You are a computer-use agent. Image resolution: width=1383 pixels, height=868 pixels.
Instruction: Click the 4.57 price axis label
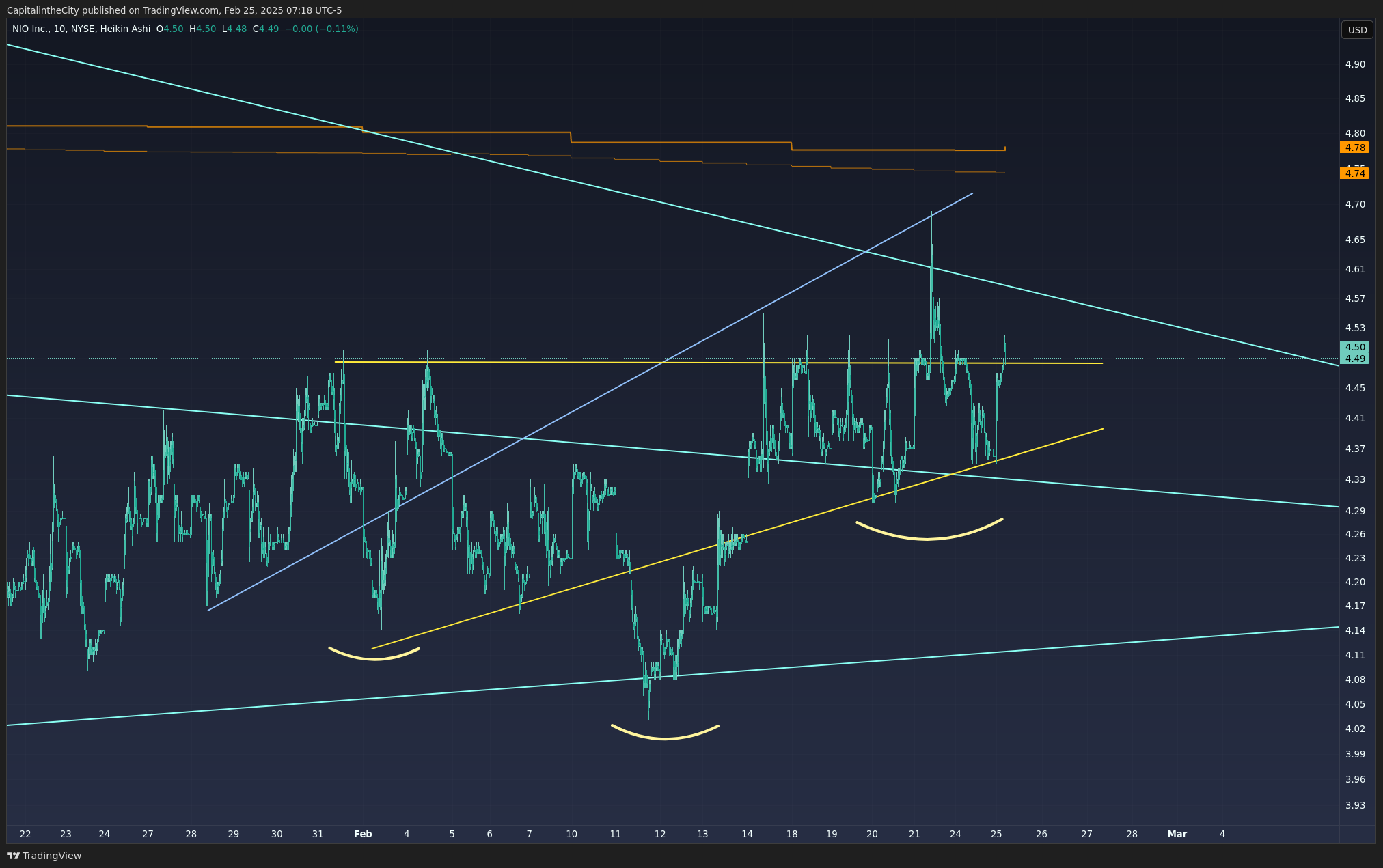pyautogui.click(x=1355, y=298)
